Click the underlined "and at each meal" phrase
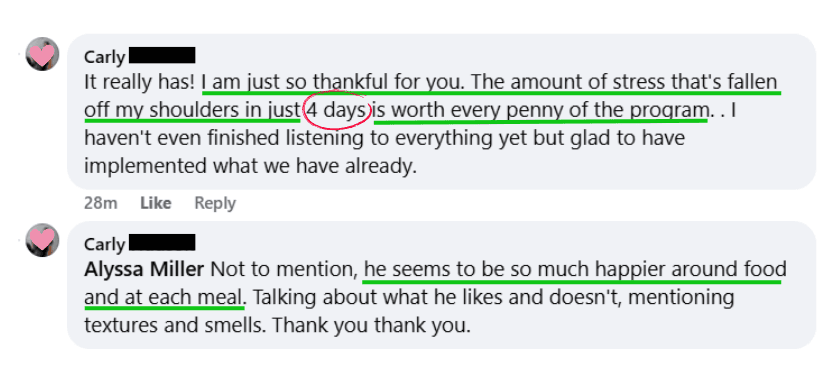 [164, 297]
